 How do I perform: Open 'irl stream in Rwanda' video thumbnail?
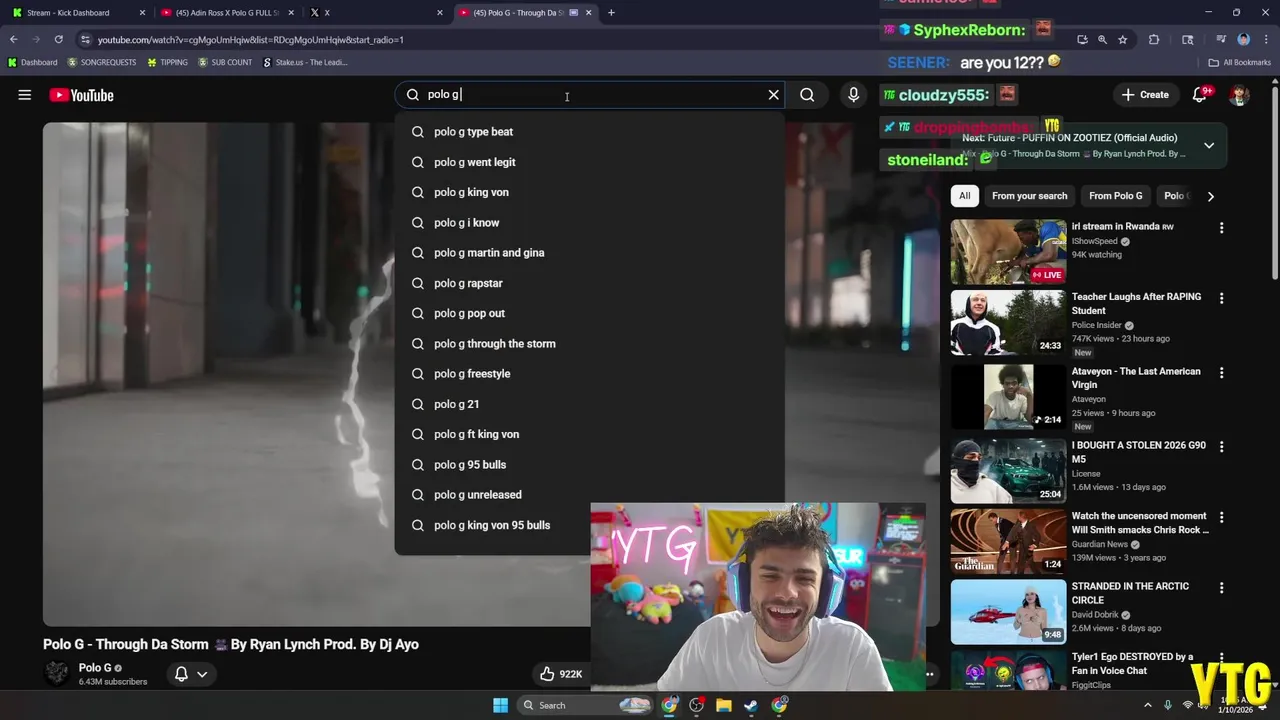point(1008,252)
